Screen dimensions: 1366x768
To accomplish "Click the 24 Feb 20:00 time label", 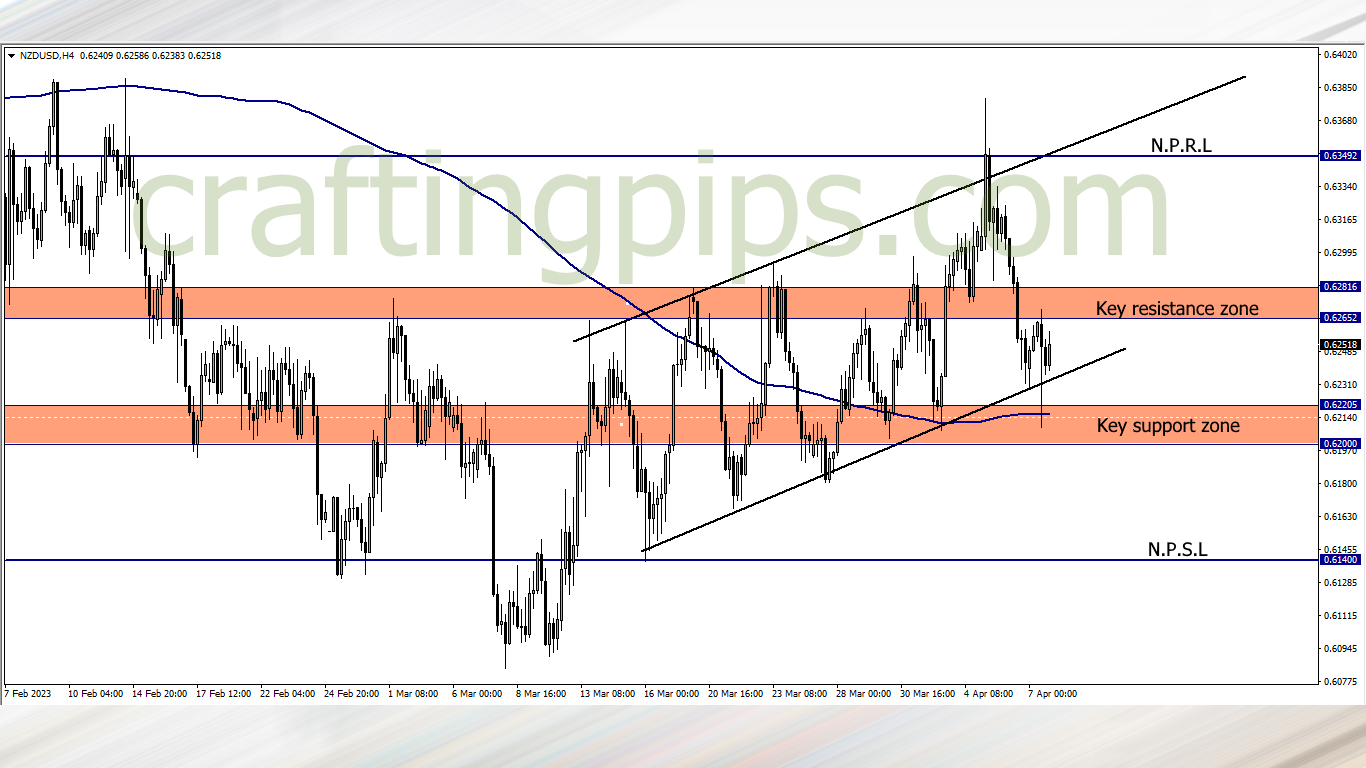I will coord(352,693).
